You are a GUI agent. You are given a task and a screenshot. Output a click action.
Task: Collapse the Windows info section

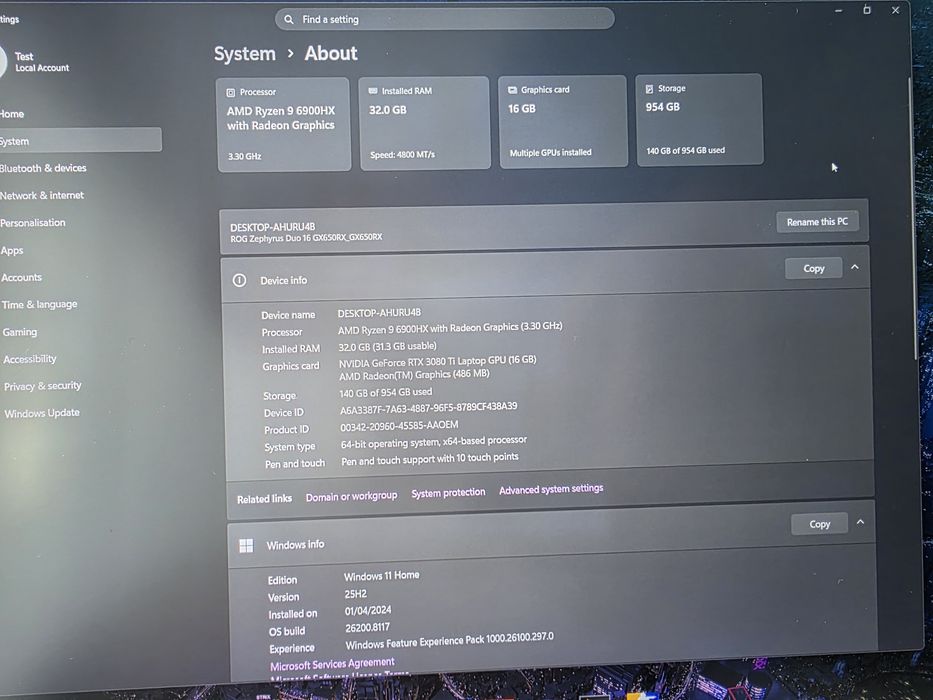pyautogui.click(x=860, y=522)
